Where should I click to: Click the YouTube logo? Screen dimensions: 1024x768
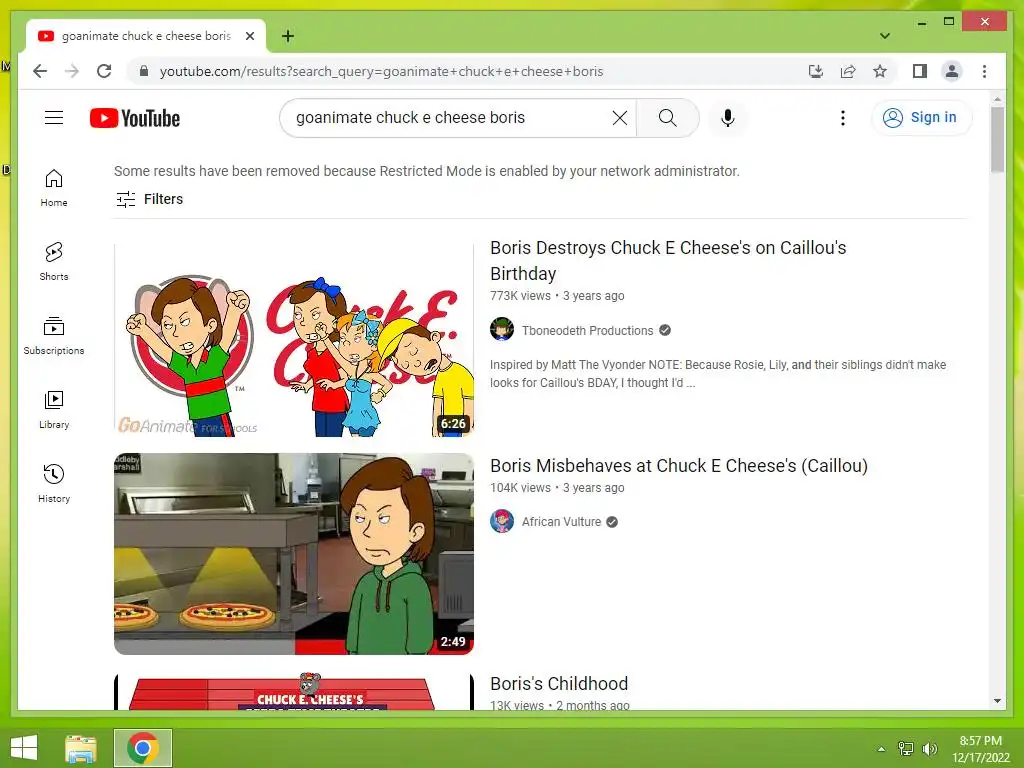click(135, 118)
